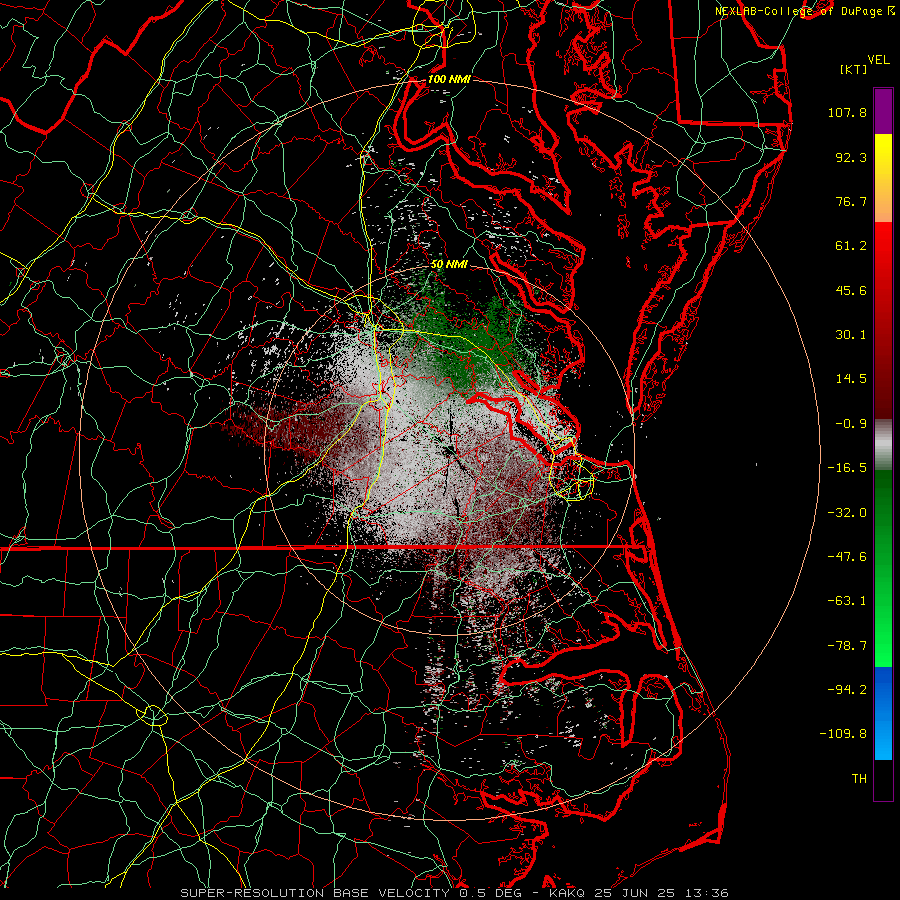Screen dimensions: 900x900
Task: Select the 92.3 velocity scale value
Action: coord(851,157)
